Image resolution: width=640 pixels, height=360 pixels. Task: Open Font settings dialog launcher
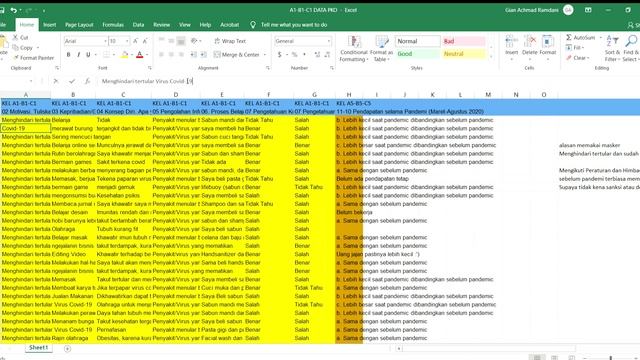(x=150, y=68)
